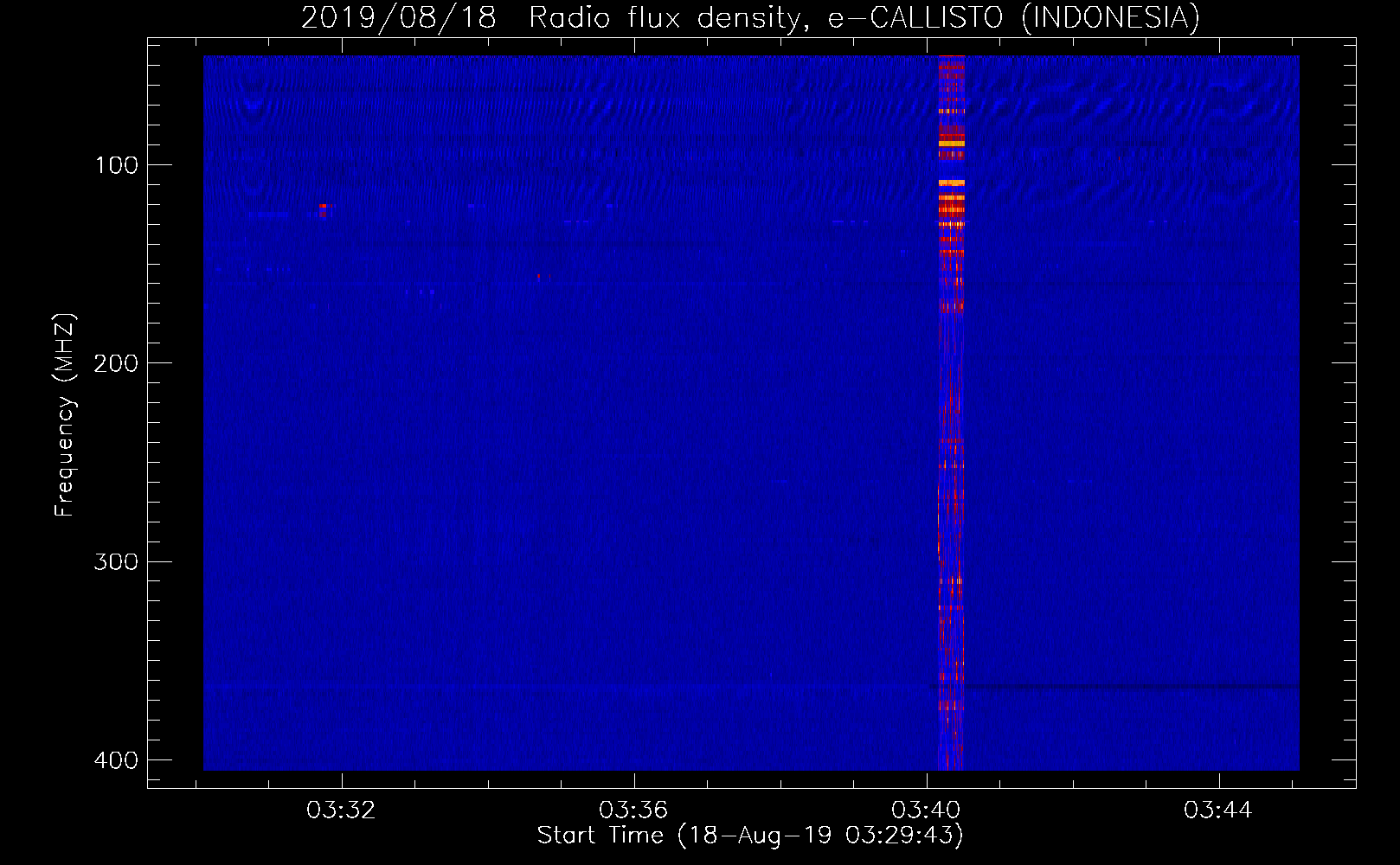Click the 100 frequency tick label
This screenshot has width=1400, height=865.
pos(116,165)
